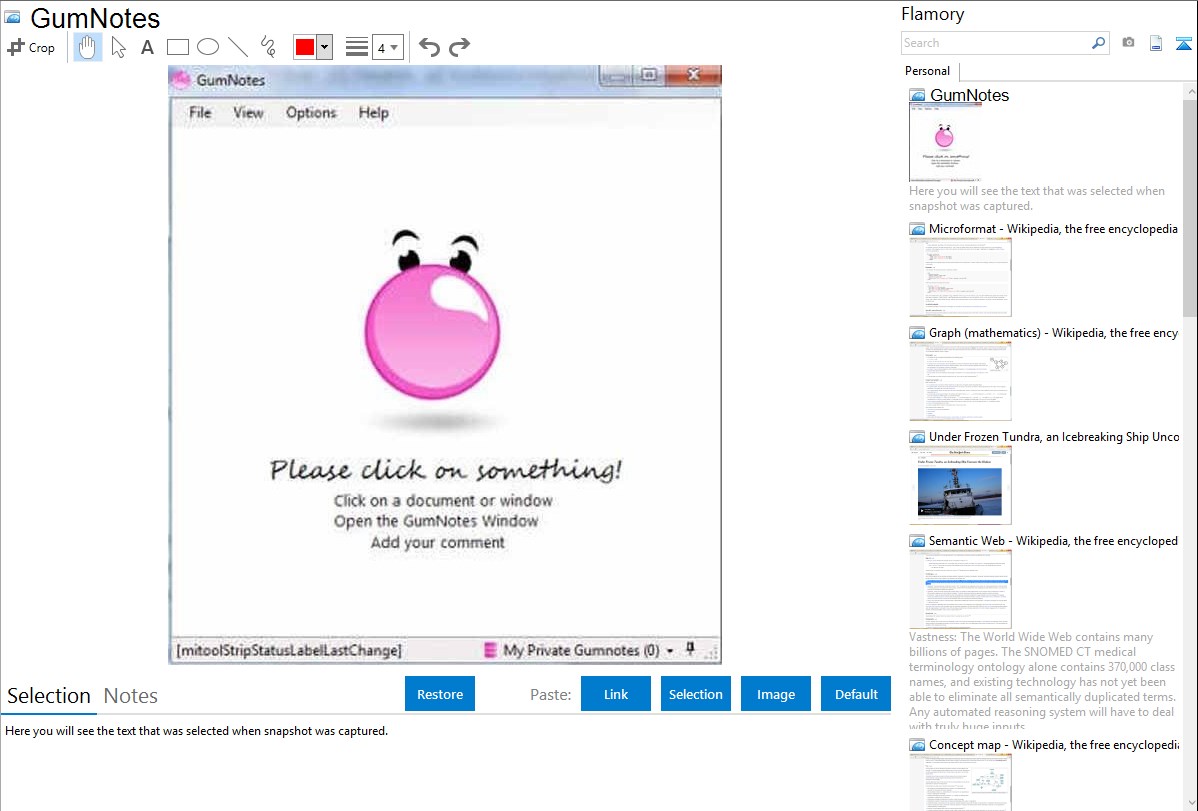Viewport: 1198px width, 811px height.
Task: Focus the Flamory Search field
Action: (x=996, y=43)
